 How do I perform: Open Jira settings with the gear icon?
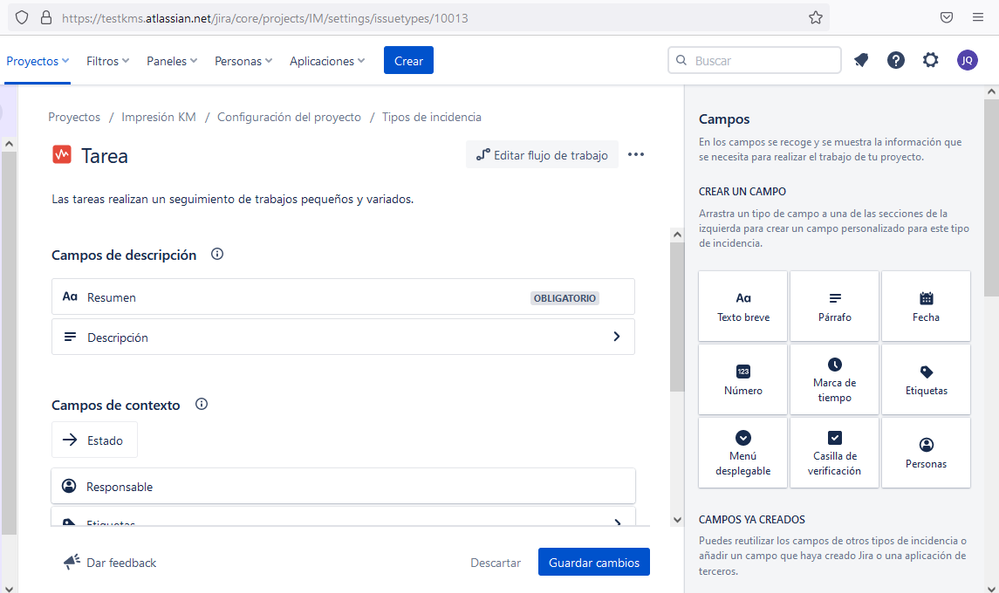tap(930, 60)
